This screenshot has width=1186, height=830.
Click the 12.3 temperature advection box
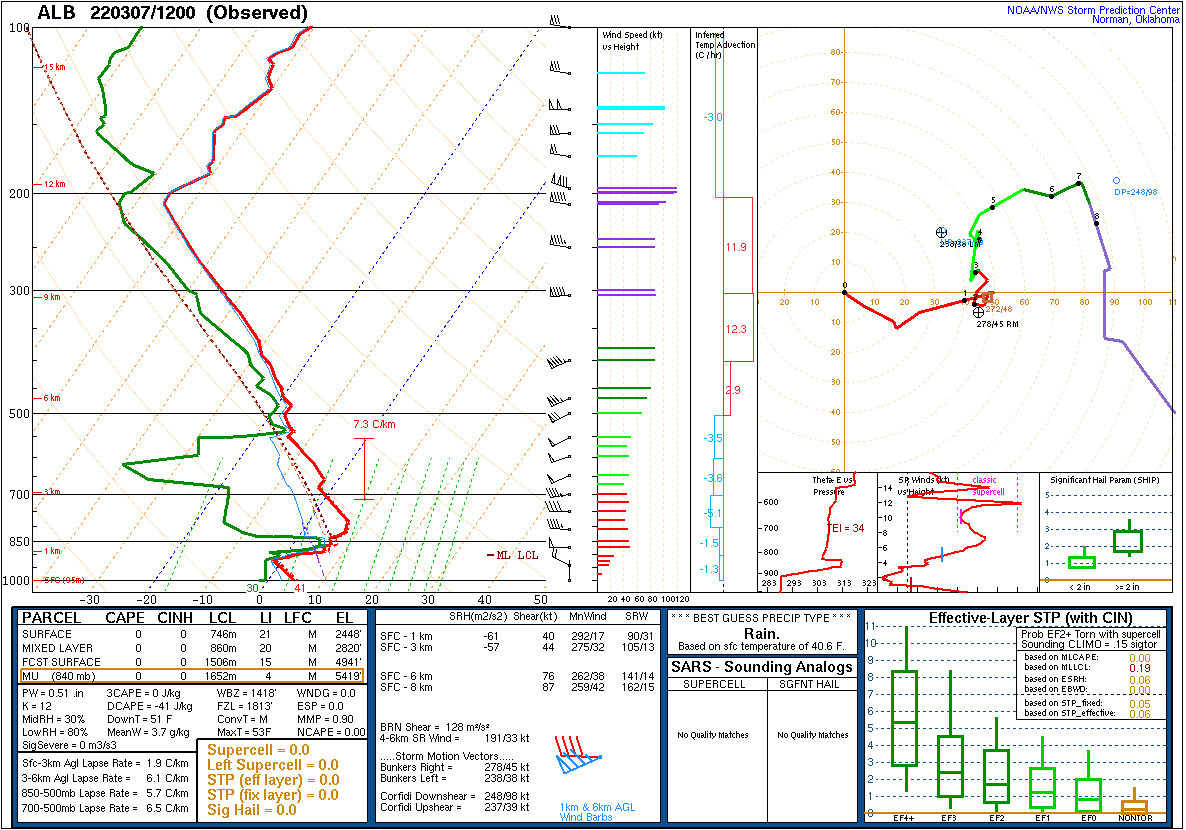click(736, 328)
